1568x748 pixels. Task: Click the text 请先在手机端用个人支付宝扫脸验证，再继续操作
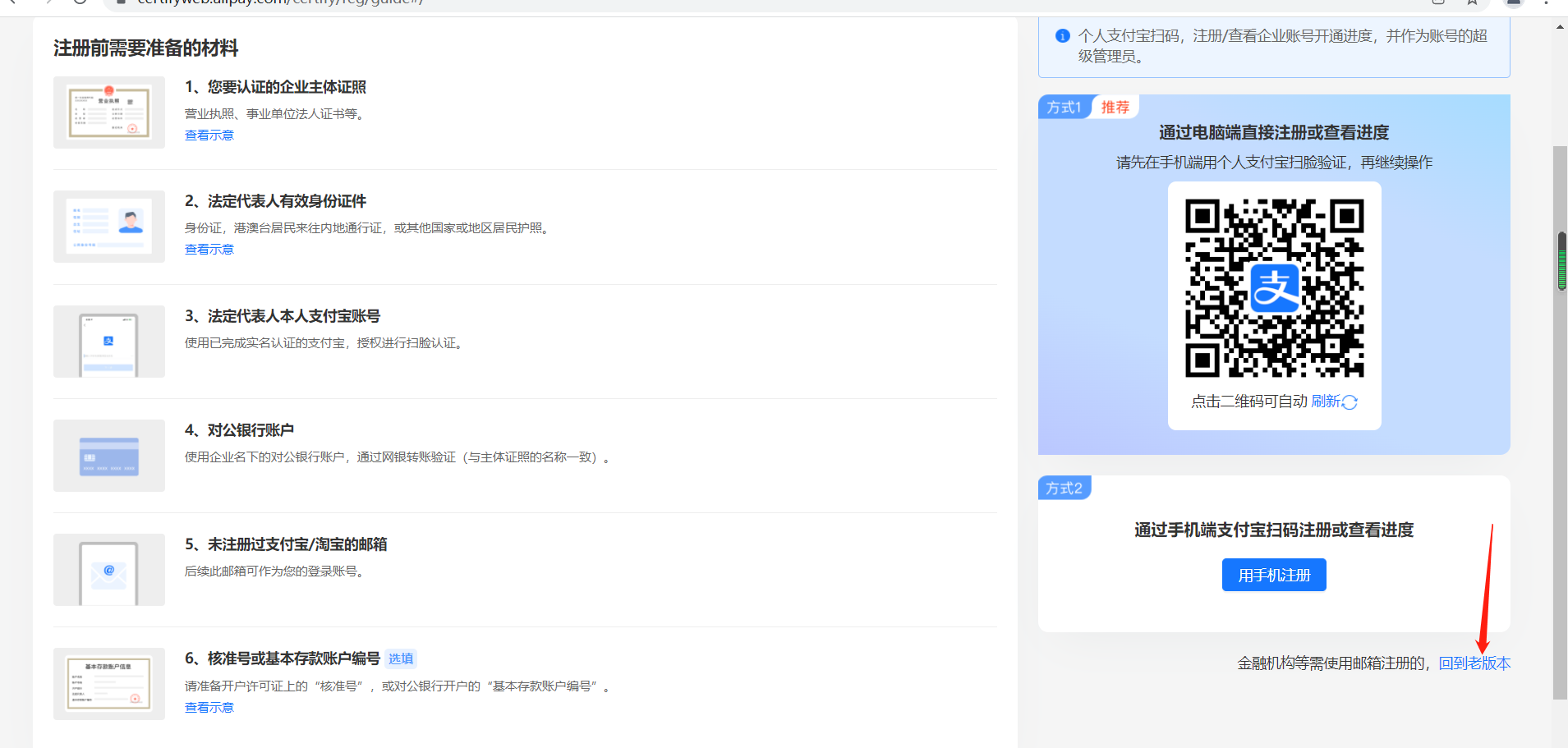[1274, 163]
